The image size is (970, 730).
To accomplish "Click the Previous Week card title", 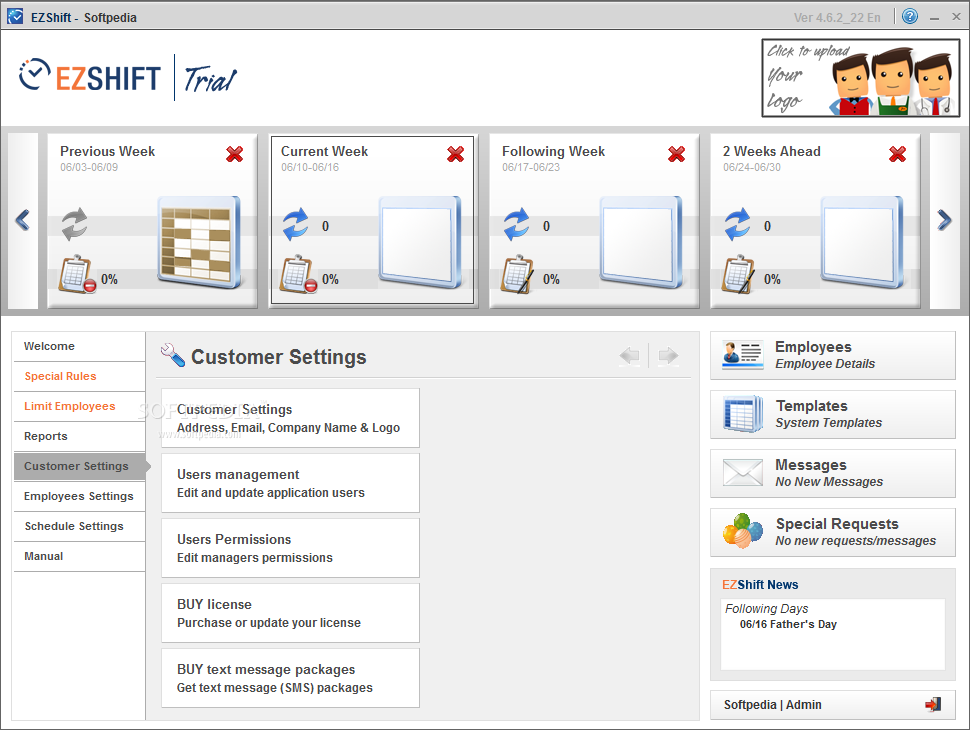I will [107, 152].
